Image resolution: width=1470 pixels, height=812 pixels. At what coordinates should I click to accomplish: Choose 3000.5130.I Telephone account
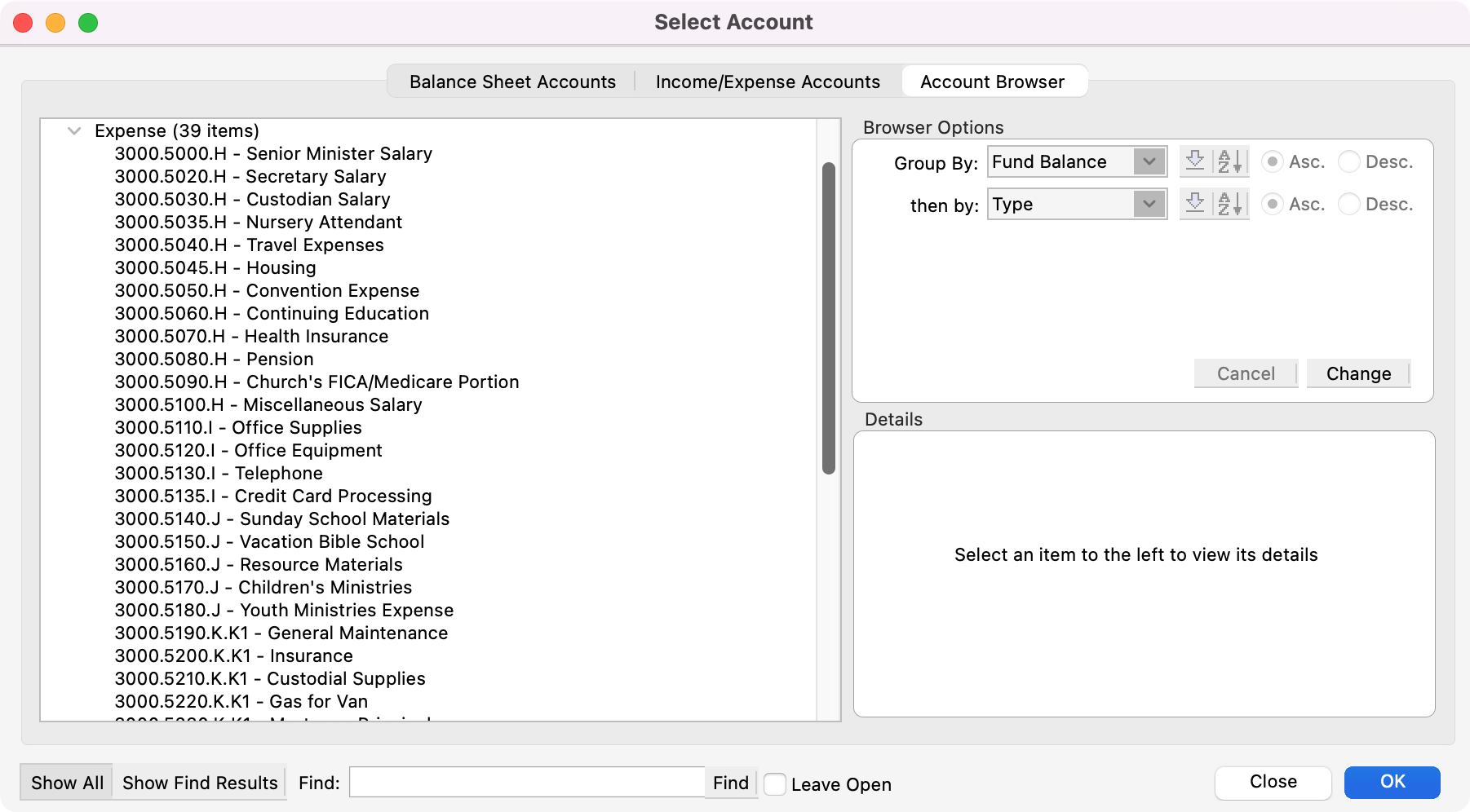[219, 473]
